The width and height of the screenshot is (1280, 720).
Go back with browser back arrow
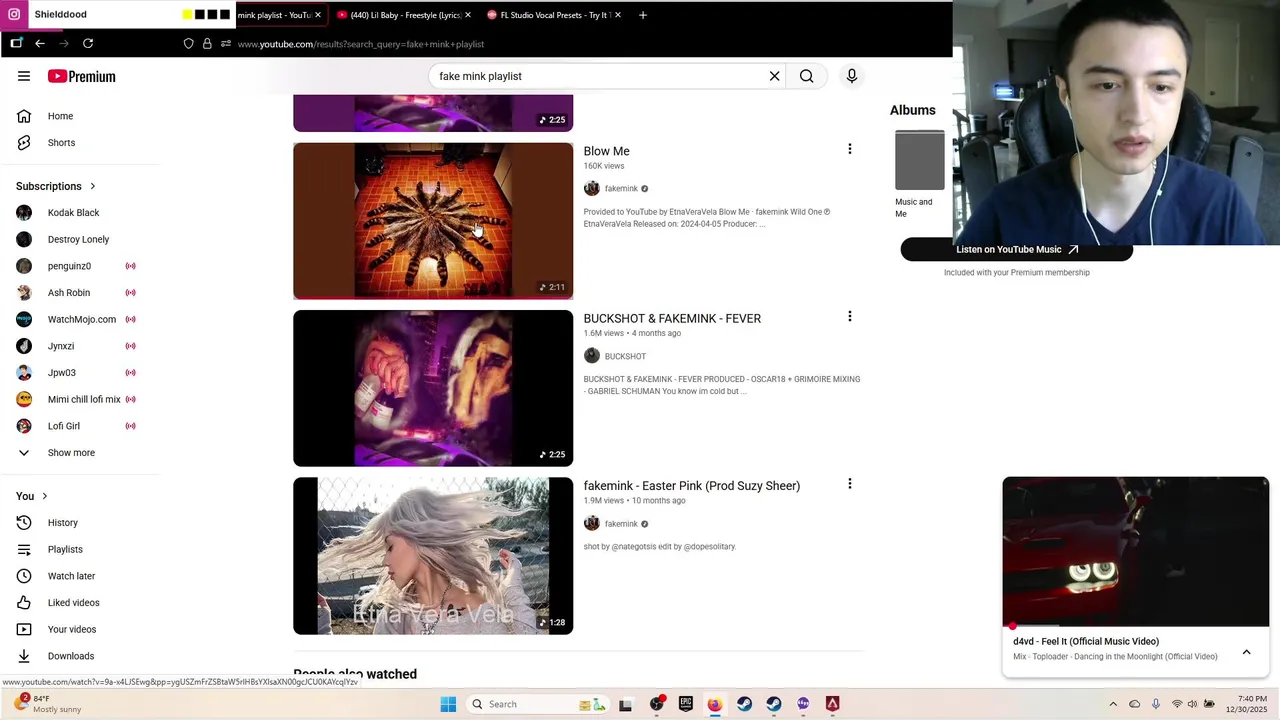[x=40, y=43]
